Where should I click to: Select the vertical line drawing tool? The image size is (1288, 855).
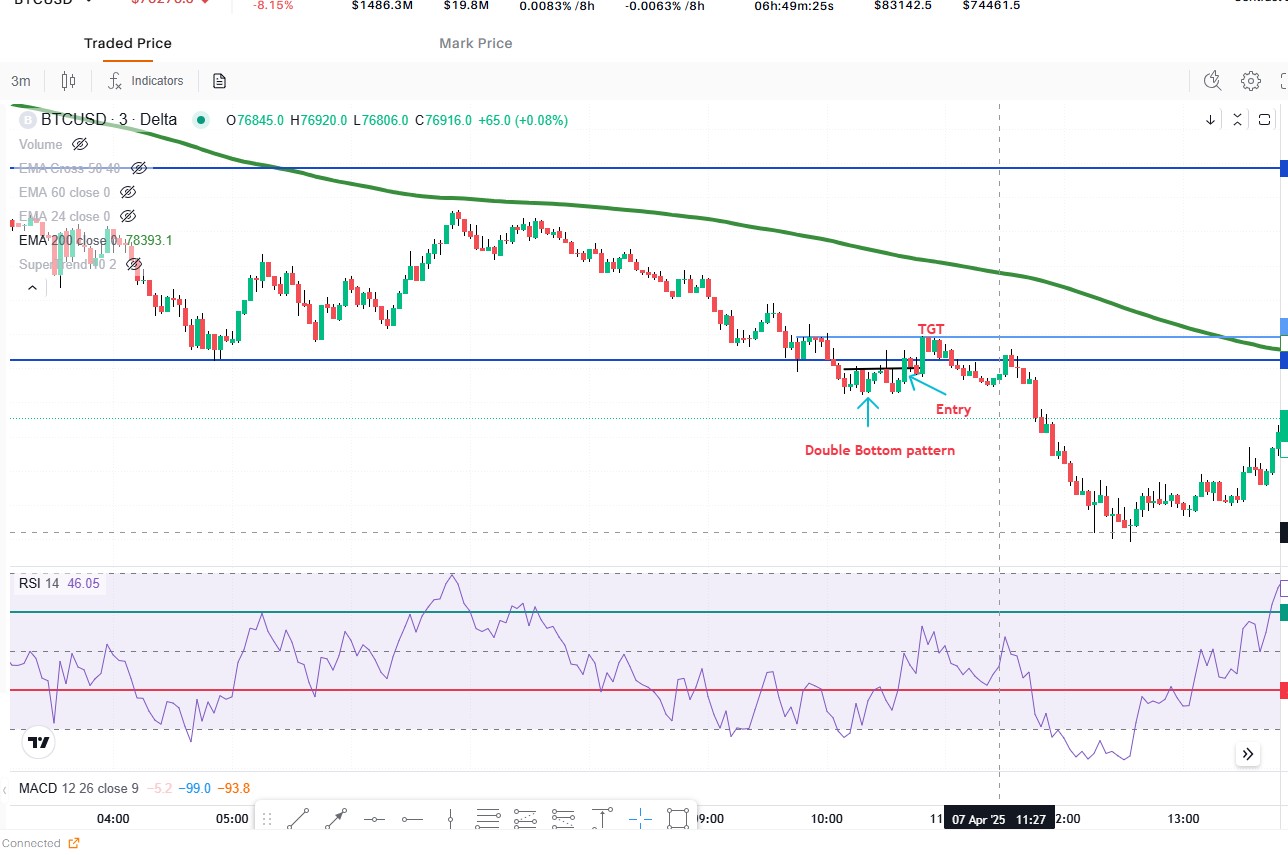450,819
